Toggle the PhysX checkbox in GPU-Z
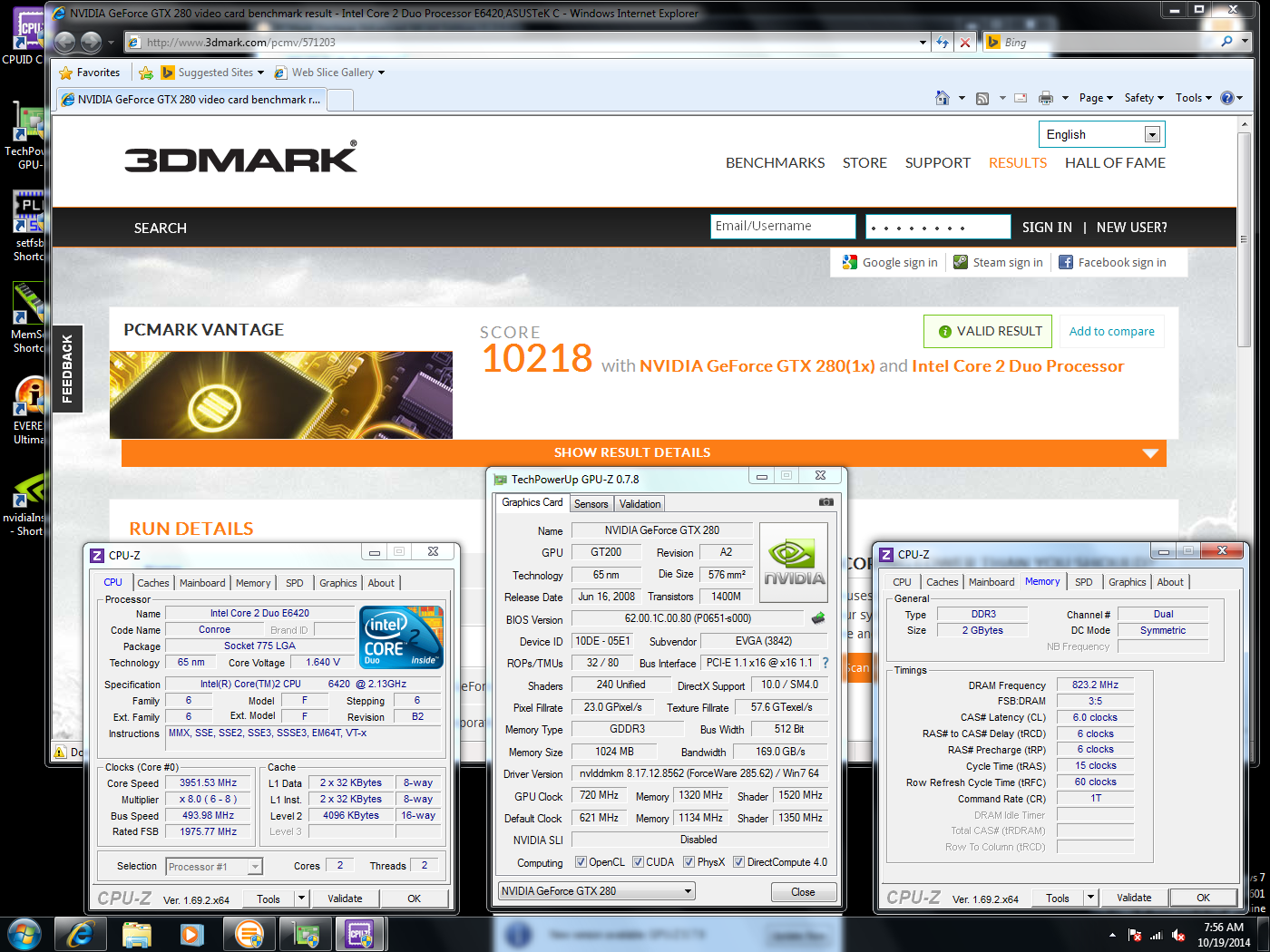Viewport: 1270px width, 952px height. [x=689, y=862]
